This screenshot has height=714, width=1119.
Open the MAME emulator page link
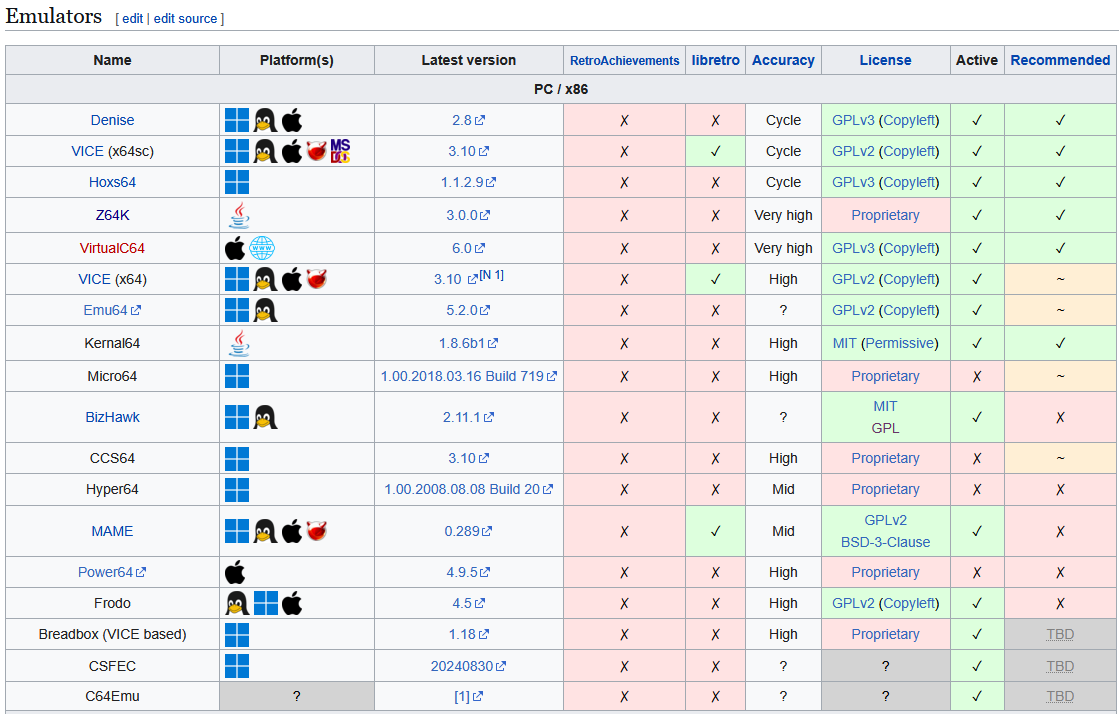(x=112, y=531)
